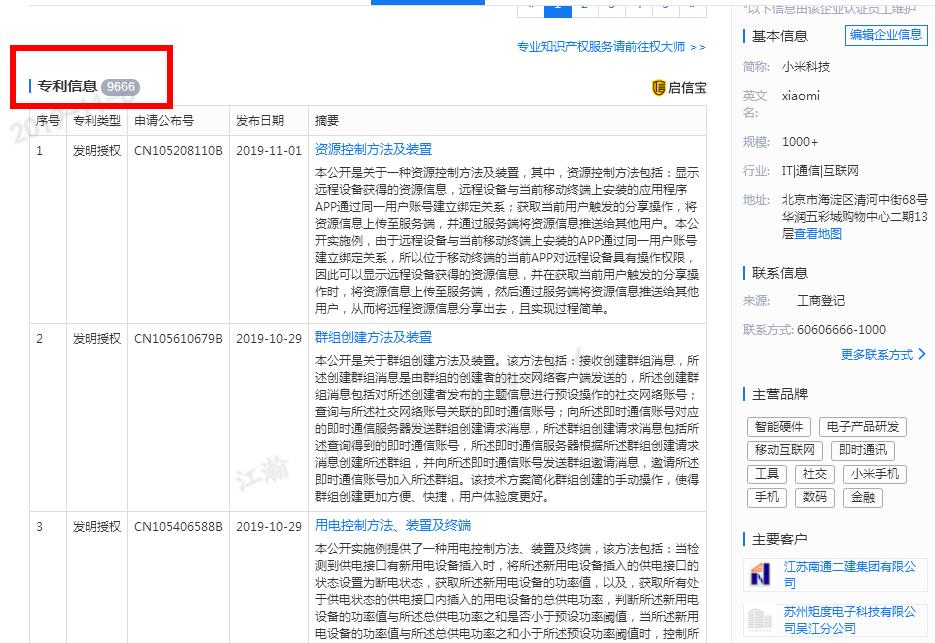Viewport: 935px width, 643px height.
Task: Select the 电子产品研发 brand tag
Action: [863, 427]
